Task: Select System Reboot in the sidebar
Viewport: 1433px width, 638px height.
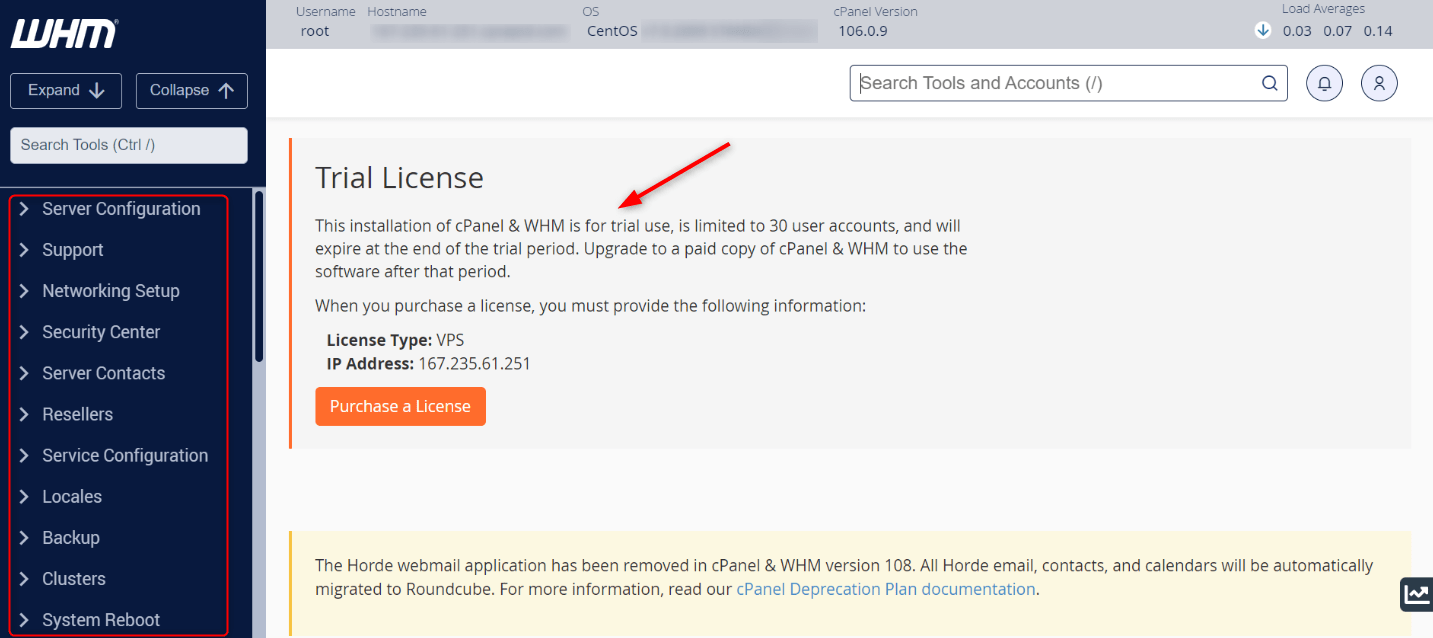Action: [100, 619]
